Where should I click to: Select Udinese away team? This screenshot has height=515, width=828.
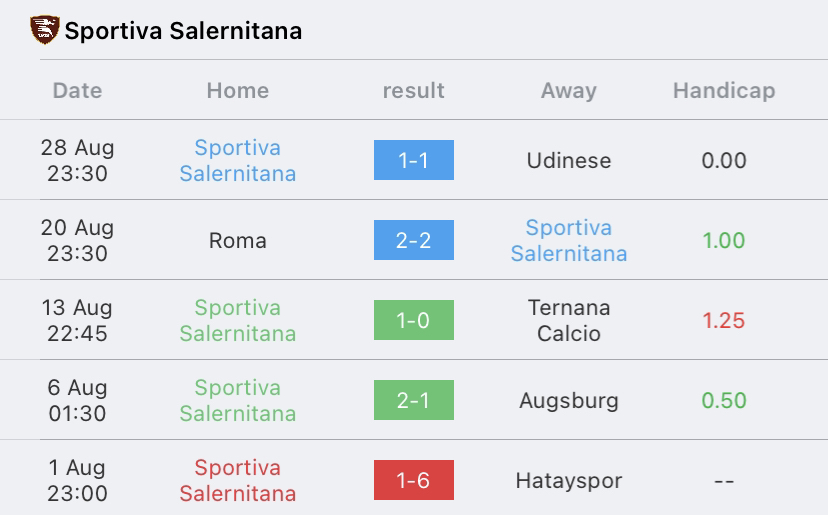pos(569,161)
